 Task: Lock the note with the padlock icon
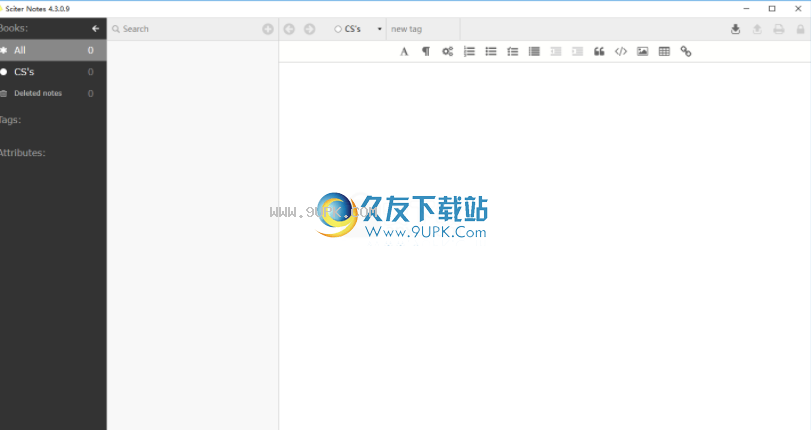pyautogui.click(x=800, y=29)
